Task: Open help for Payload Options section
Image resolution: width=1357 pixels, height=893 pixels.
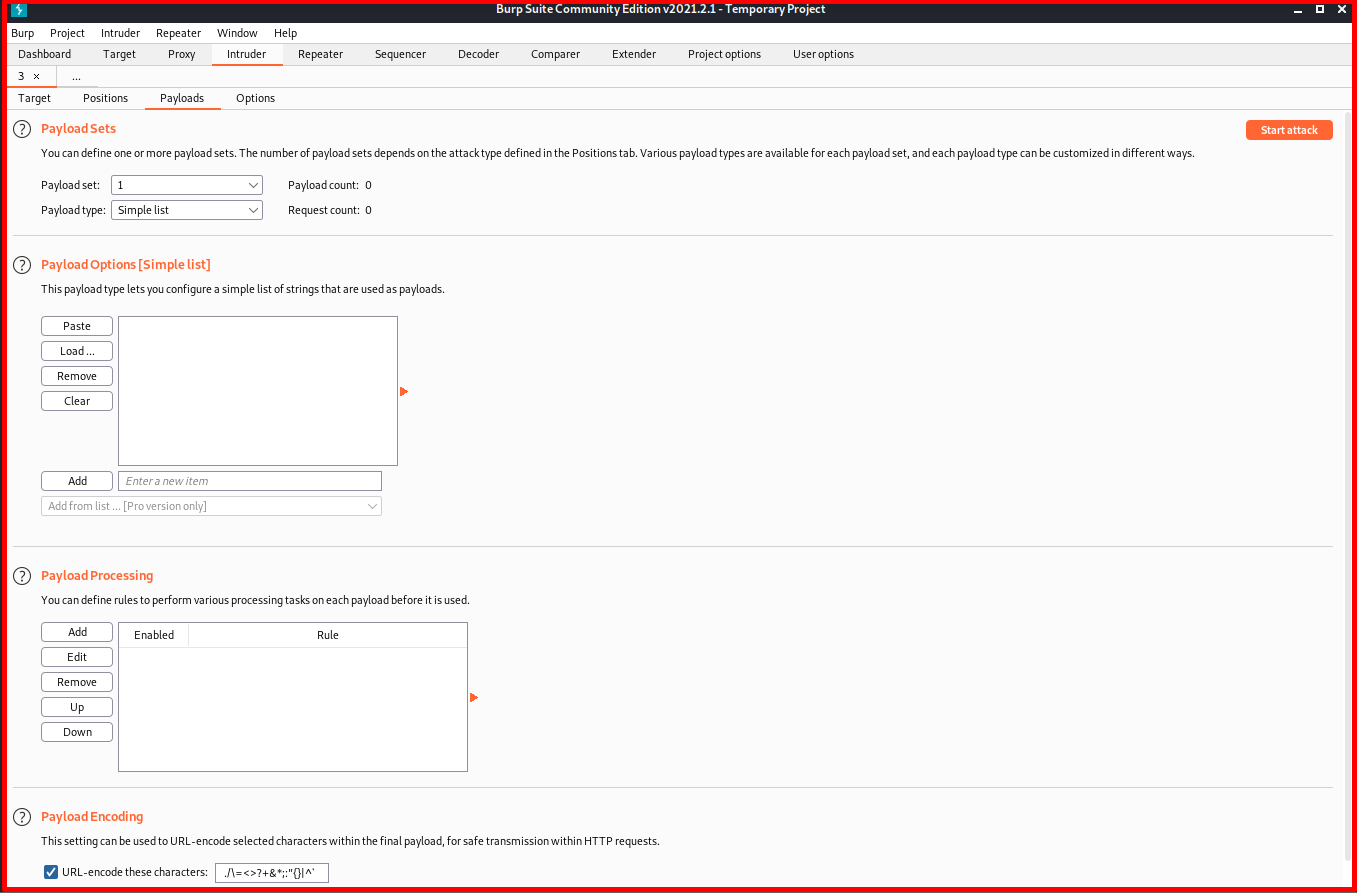Action: pos(22,265)
